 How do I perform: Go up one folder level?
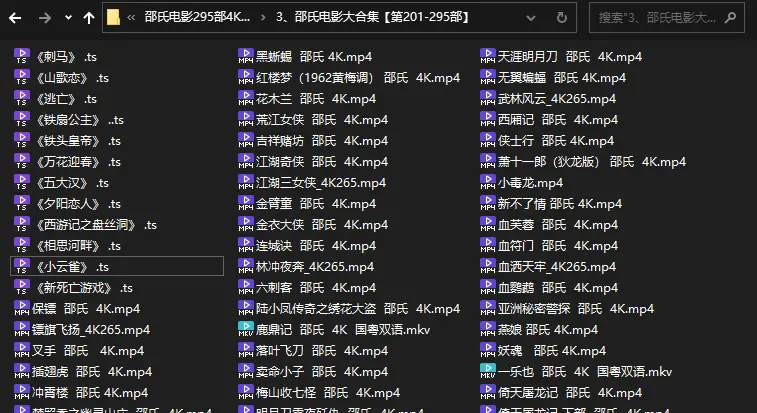point(88,18)
